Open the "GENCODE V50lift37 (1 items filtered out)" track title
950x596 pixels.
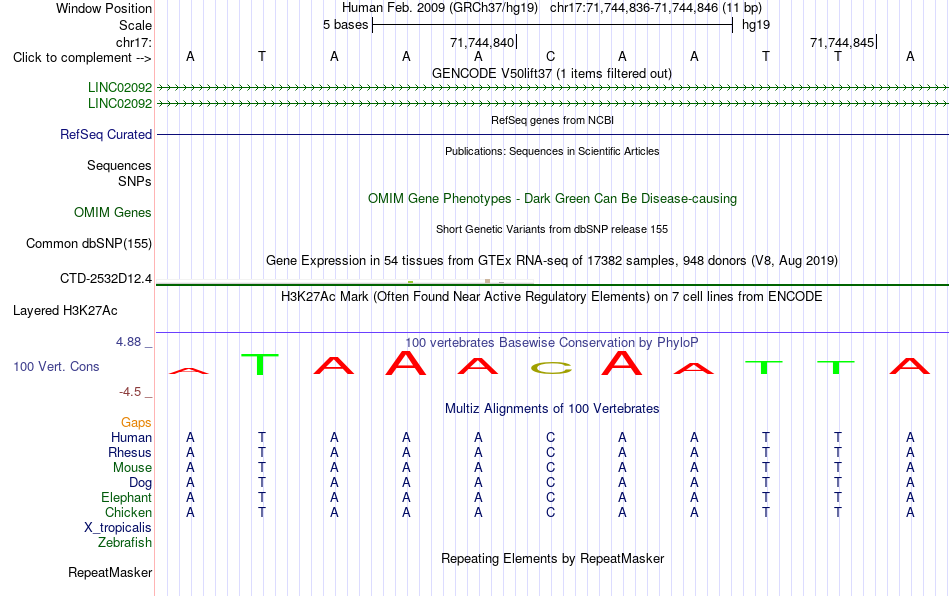(552, 73)
